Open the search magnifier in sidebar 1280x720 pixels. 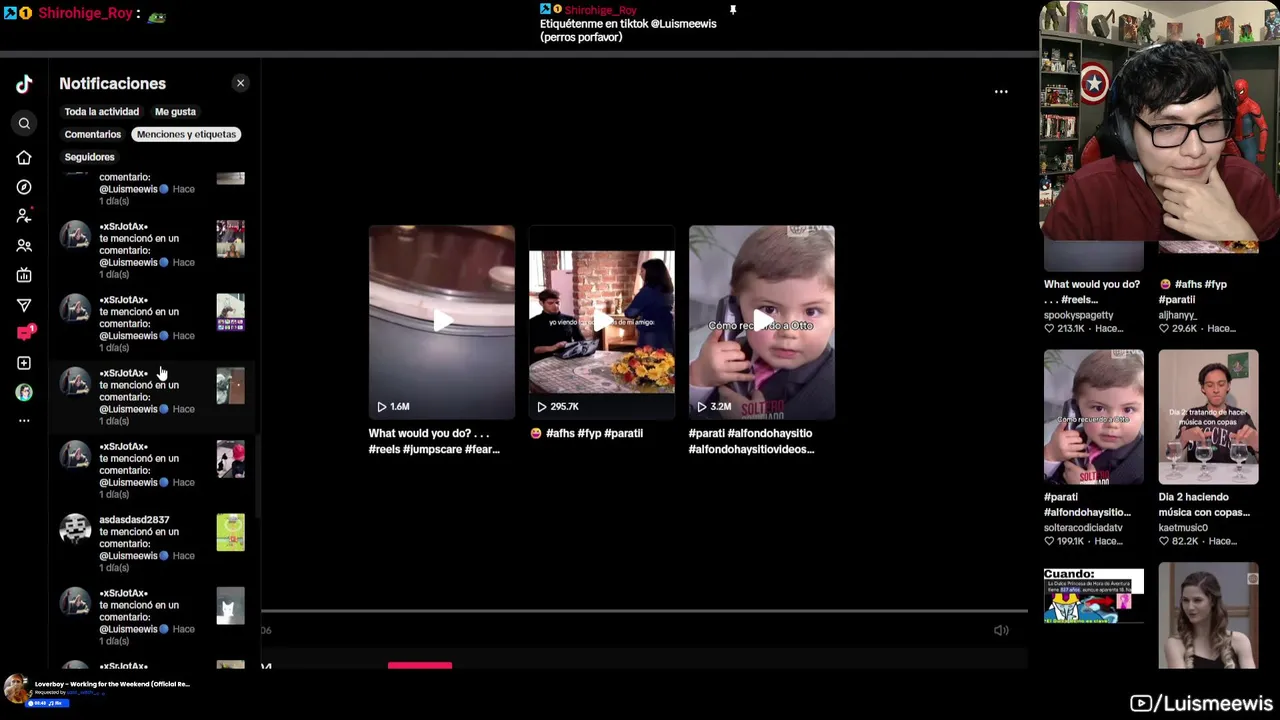coord(24,124)
